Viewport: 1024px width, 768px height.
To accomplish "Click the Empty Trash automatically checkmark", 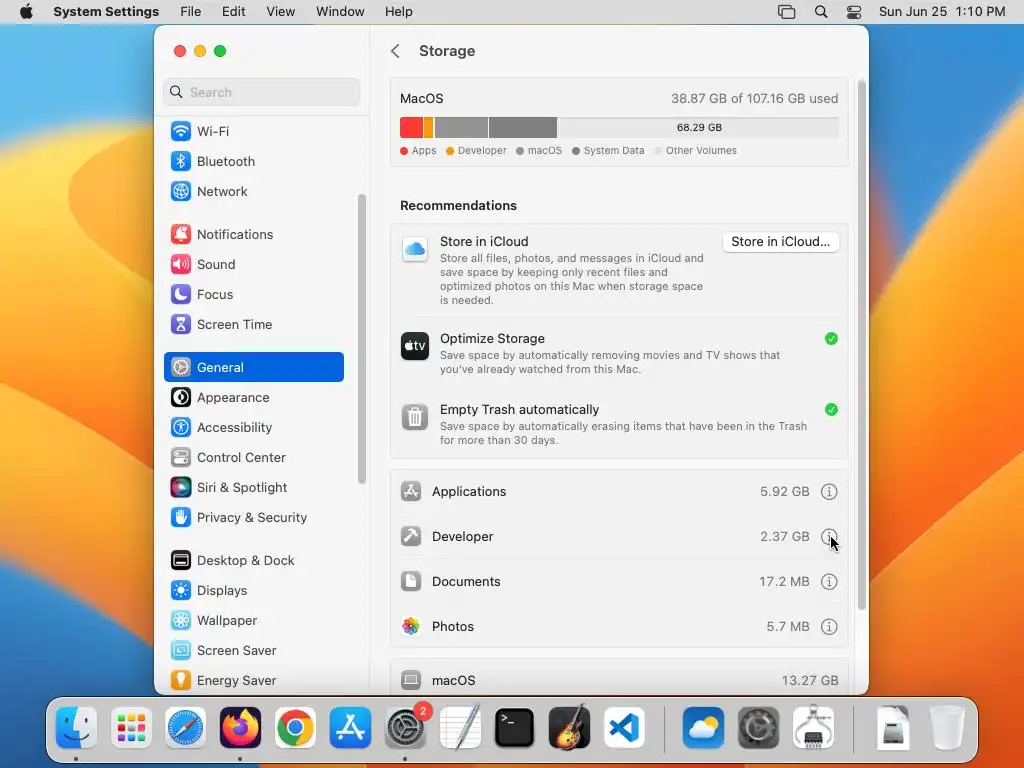I will [x=831, y=409].
